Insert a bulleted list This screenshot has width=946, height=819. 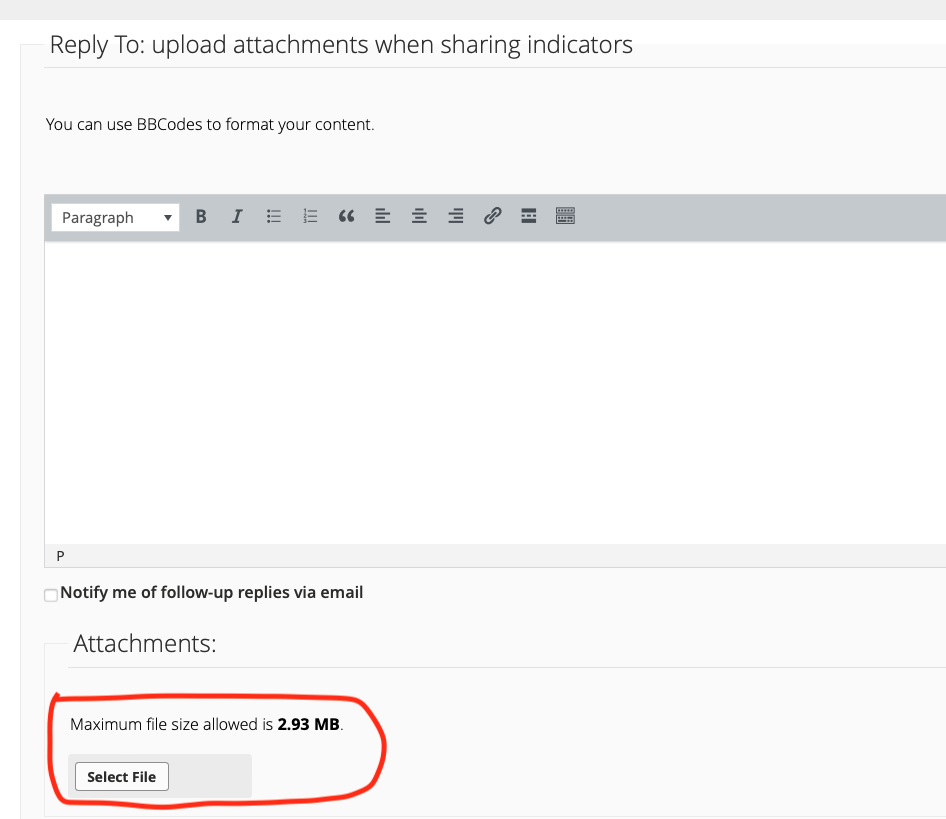click(274, 216)
